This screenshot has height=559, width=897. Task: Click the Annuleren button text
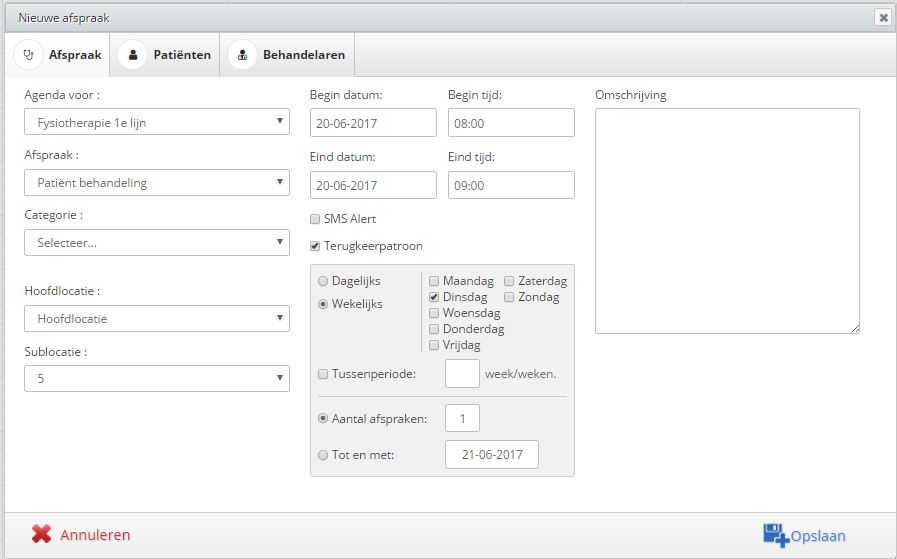pos(95,535)
